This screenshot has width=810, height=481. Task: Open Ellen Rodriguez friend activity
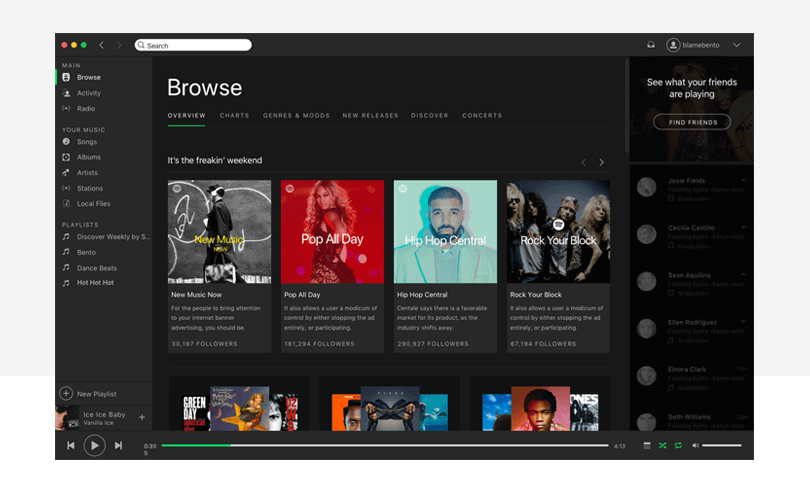[x=692, y=330]
